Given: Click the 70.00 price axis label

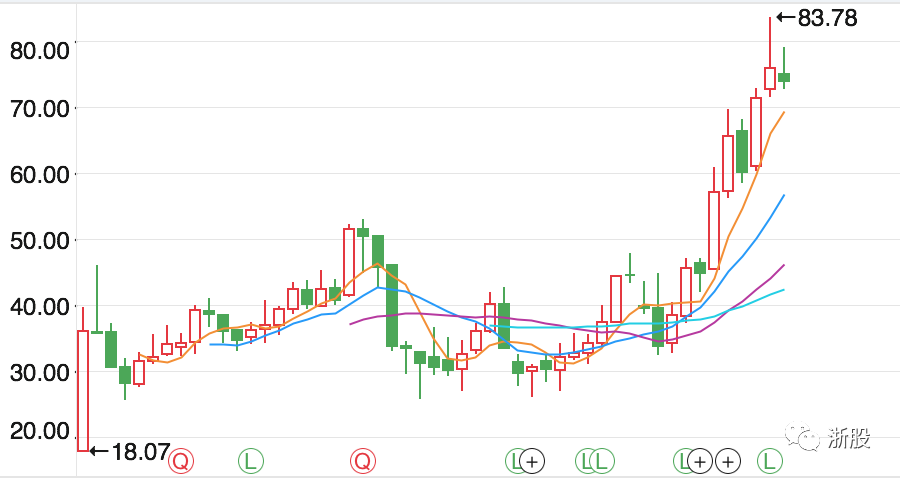Looking at the screenshot, I should tap(40, 108).
